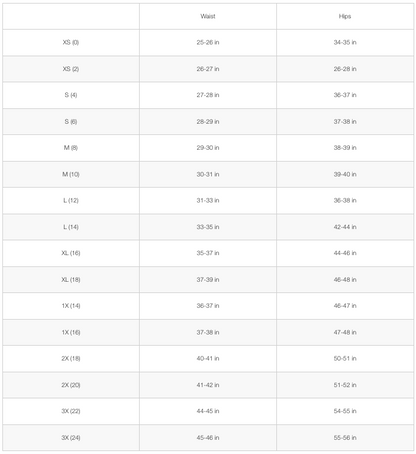Select the 3X (24) size label

(71, 437)
